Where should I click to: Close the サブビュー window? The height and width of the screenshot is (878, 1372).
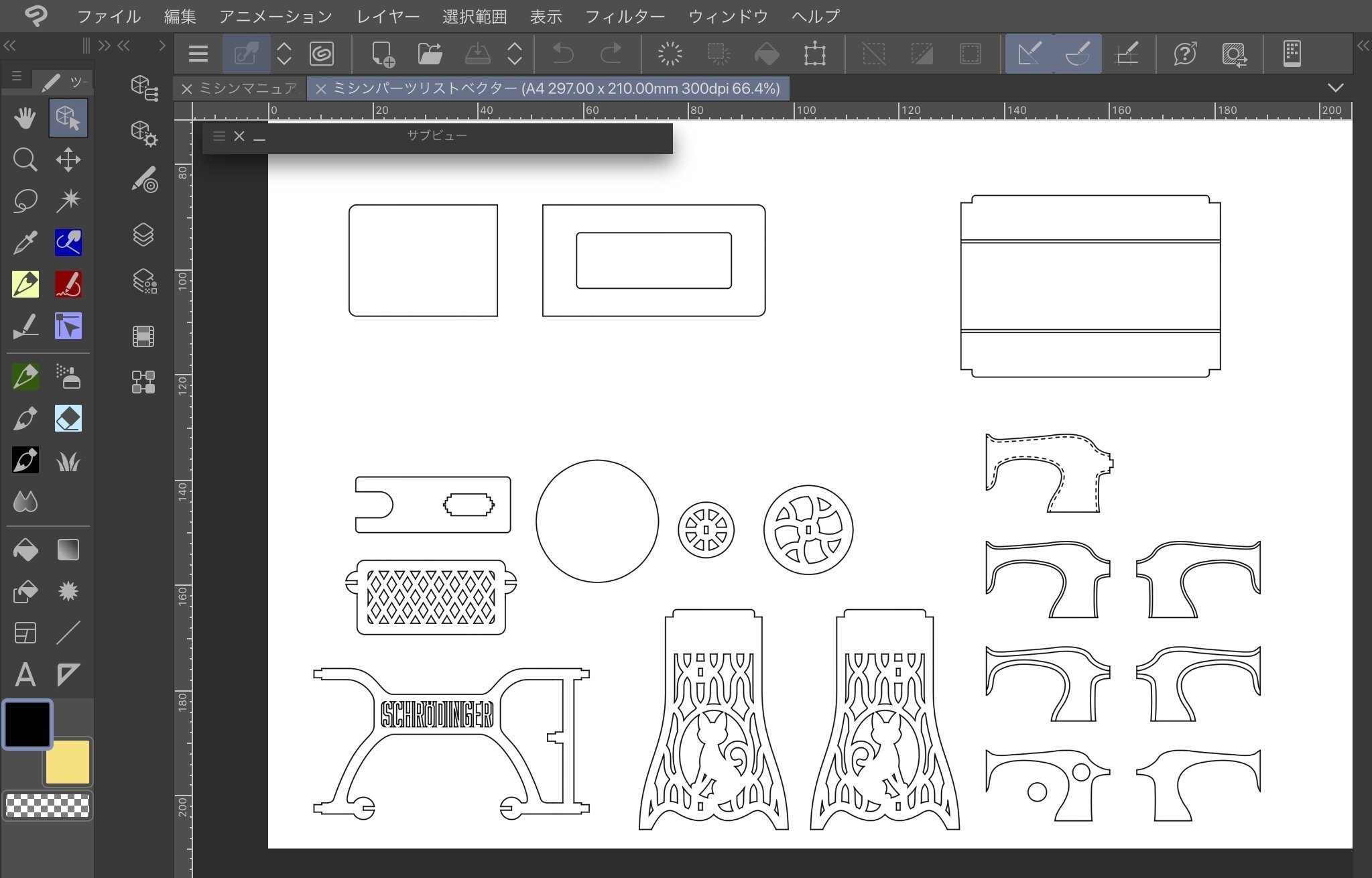239,136
